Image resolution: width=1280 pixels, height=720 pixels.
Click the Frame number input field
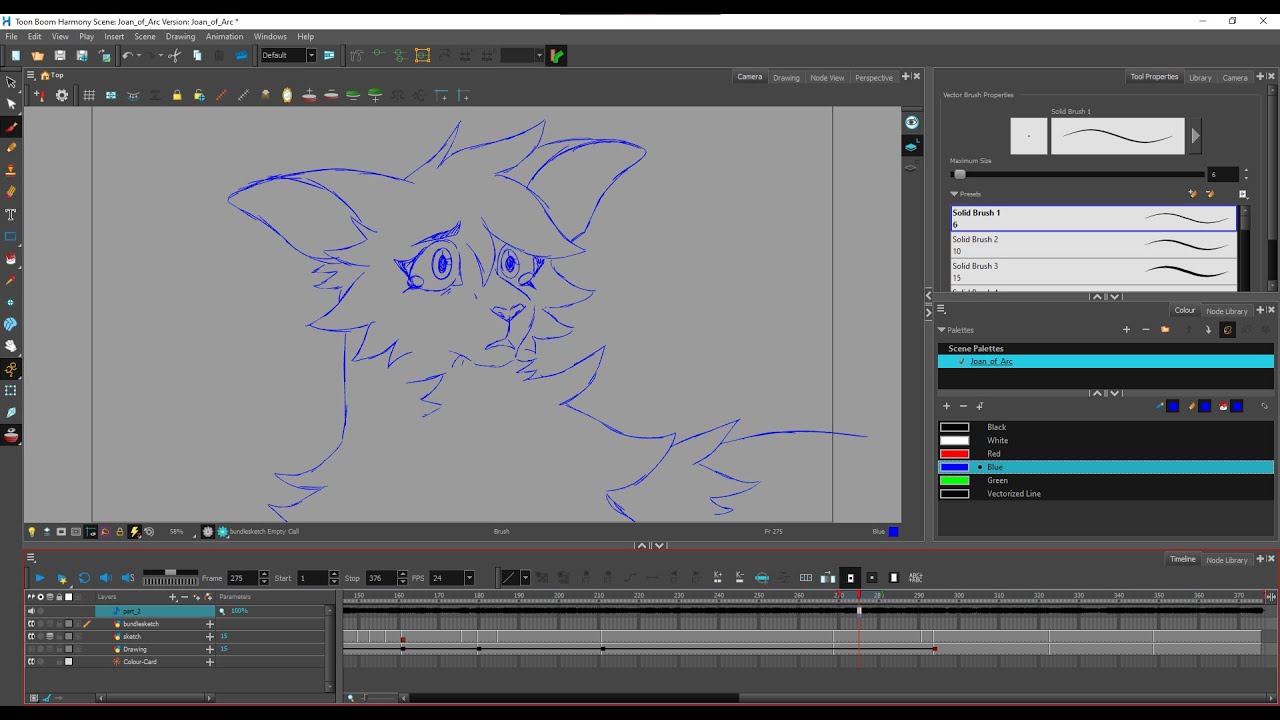tap(241, 578)
